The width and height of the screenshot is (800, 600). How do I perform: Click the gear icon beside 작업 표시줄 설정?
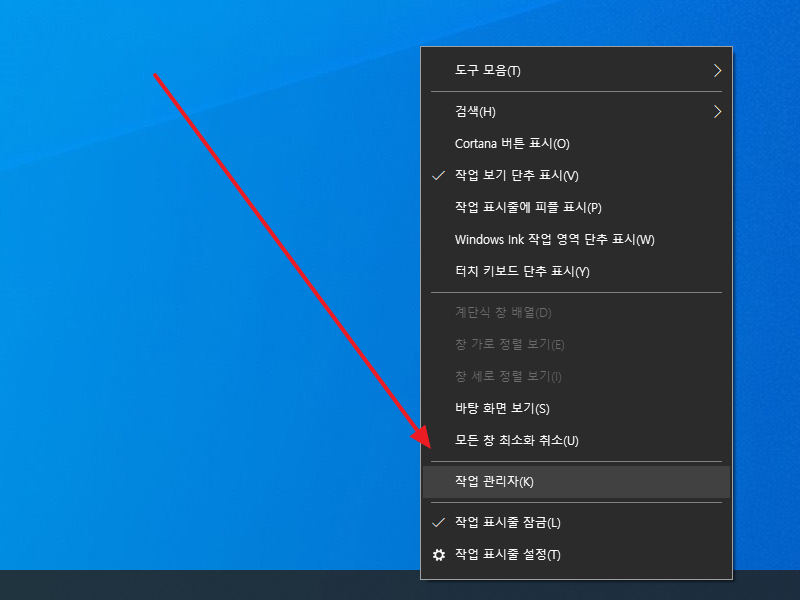[x=439, y=555]
